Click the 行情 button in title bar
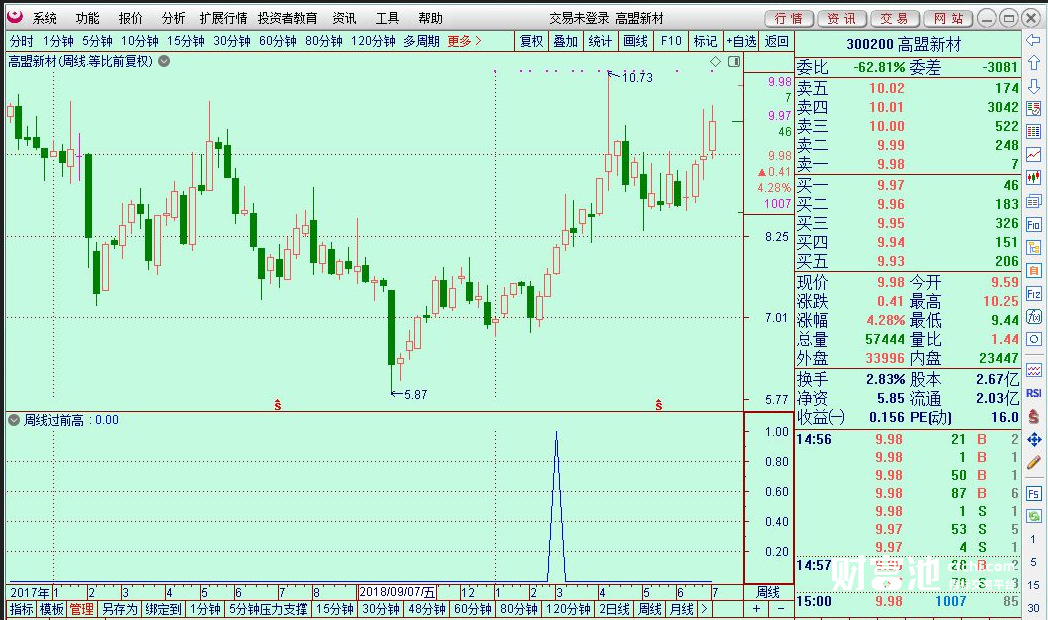This screenshot has height=620, width=1048. click(789, 18)
